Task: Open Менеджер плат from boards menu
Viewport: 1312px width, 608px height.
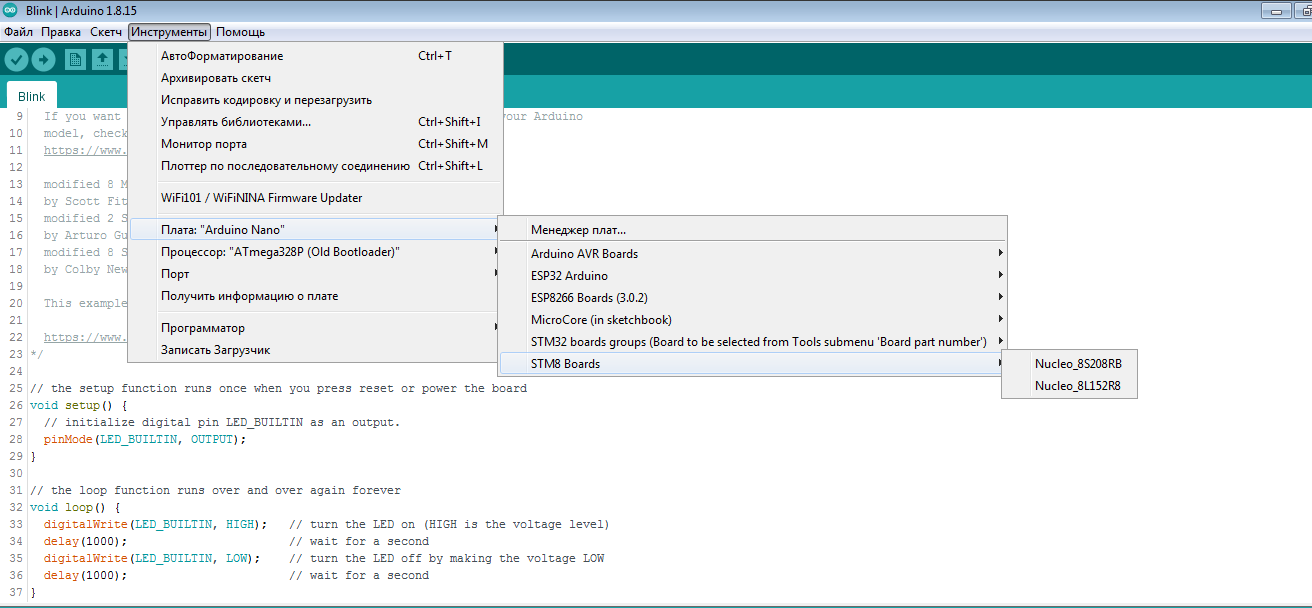Action: pyautogui.click(x=578, y=230)
